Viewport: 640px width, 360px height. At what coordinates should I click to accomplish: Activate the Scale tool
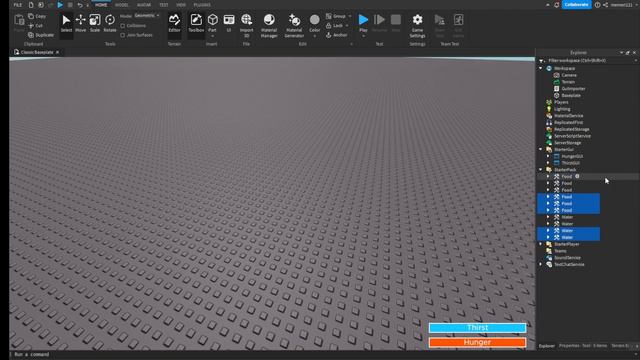[x=95, y=23]
